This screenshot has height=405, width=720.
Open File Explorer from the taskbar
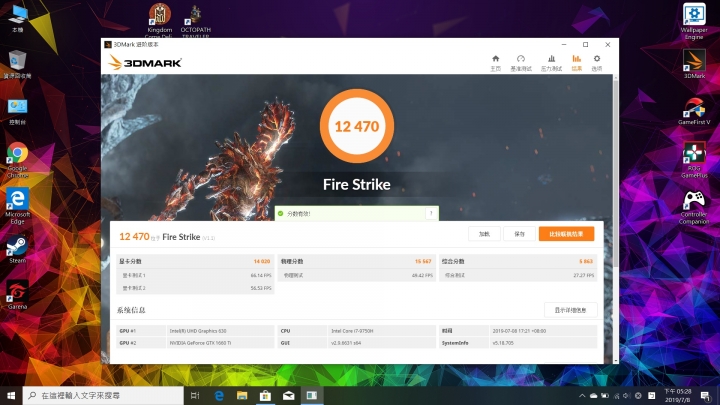242,395
